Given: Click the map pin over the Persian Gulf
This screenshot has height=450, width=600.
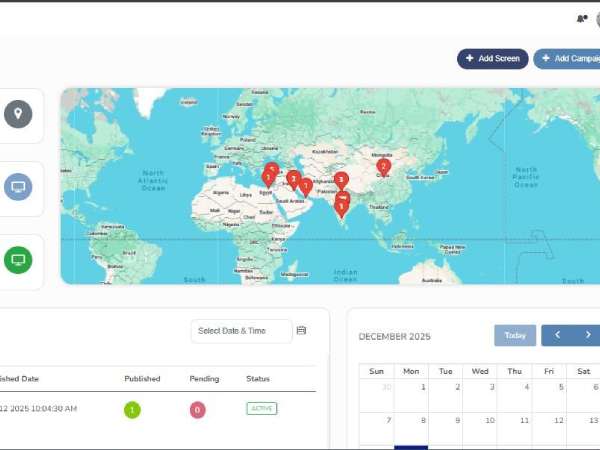Looking at the screenshot, I should [x=305, y=188].
